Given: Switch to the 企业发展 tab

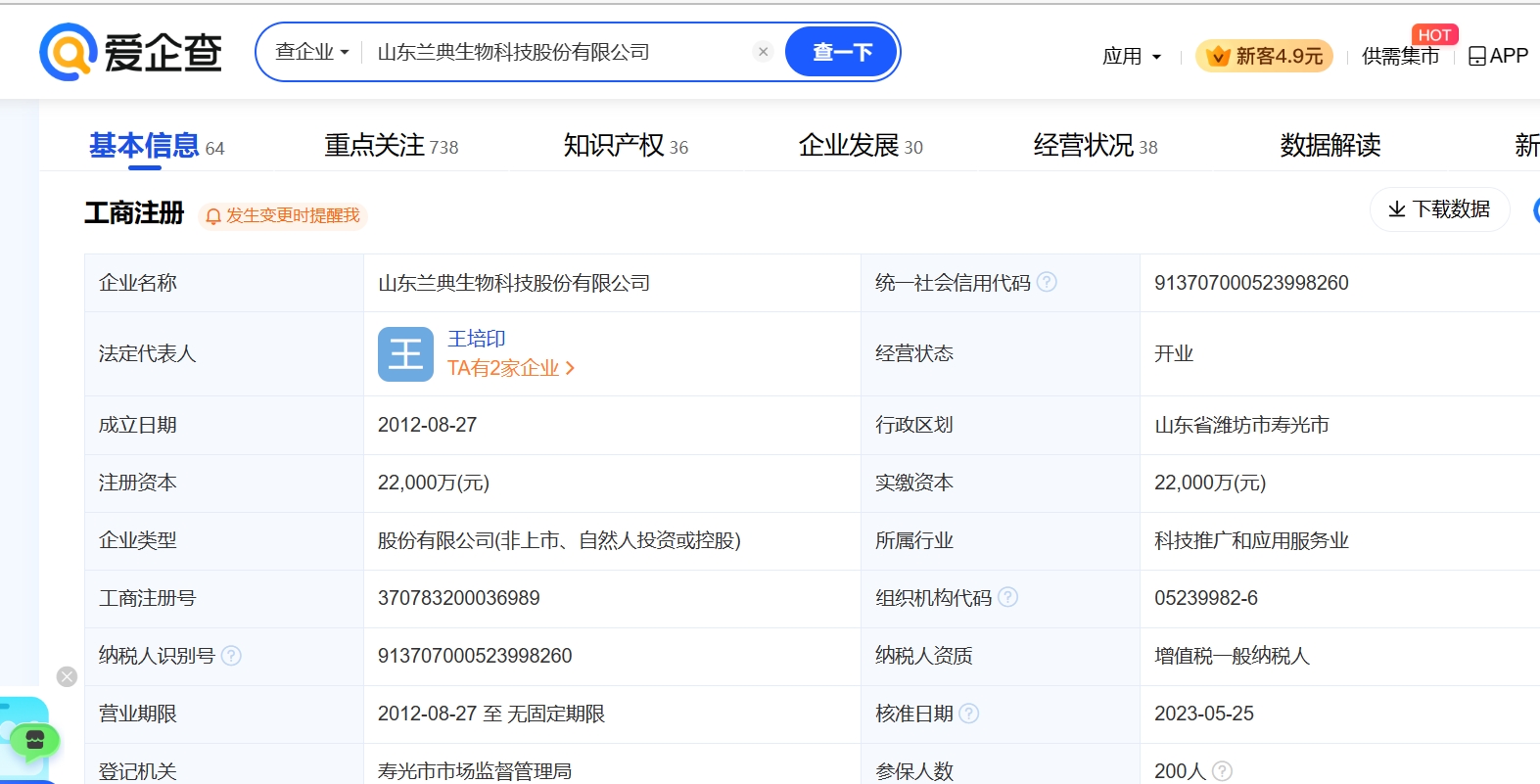Looking at the screenshot, I should 861,146.
